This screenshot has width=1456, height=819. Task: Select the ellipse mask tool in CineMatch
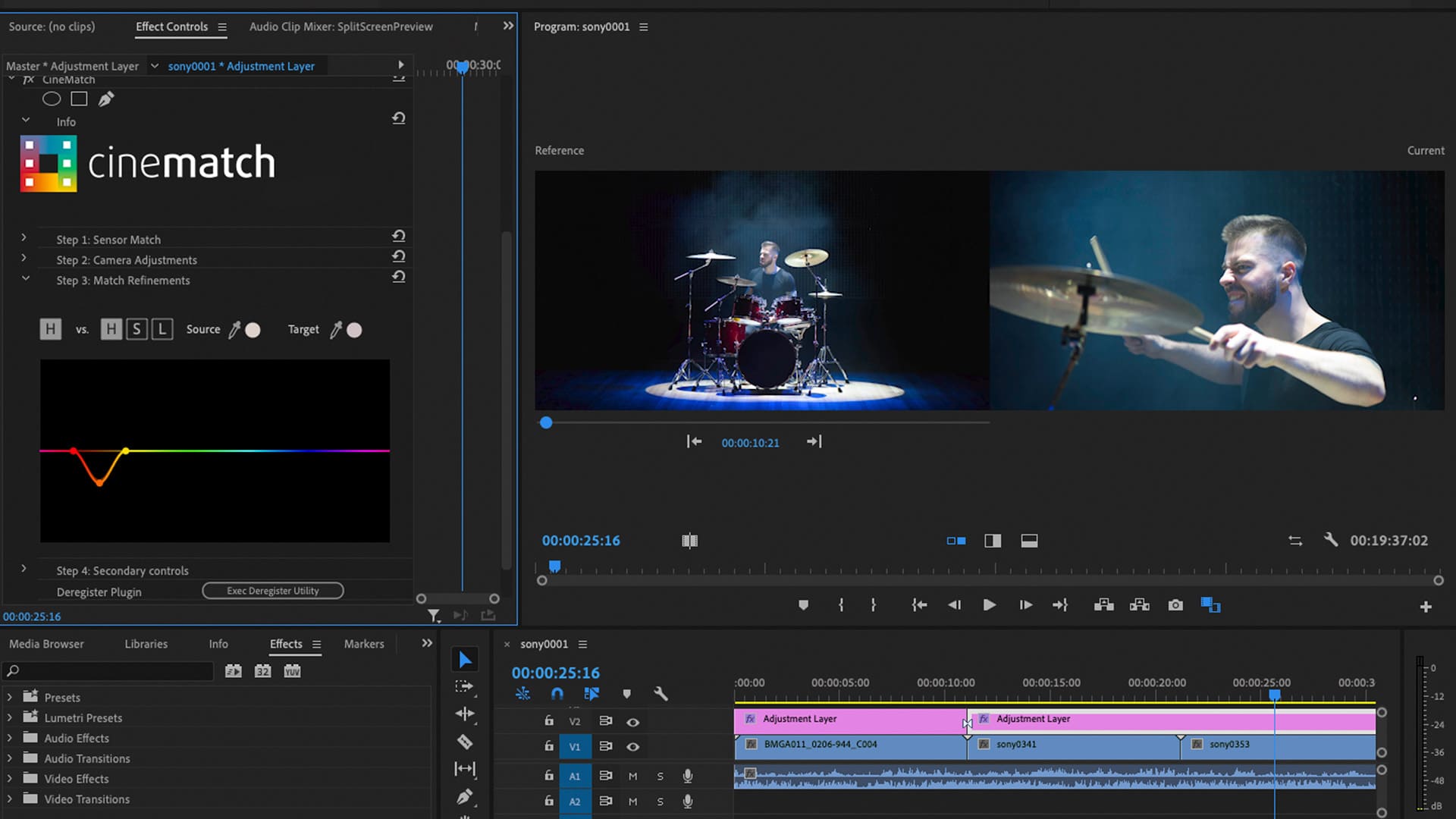tap(52, 99)
